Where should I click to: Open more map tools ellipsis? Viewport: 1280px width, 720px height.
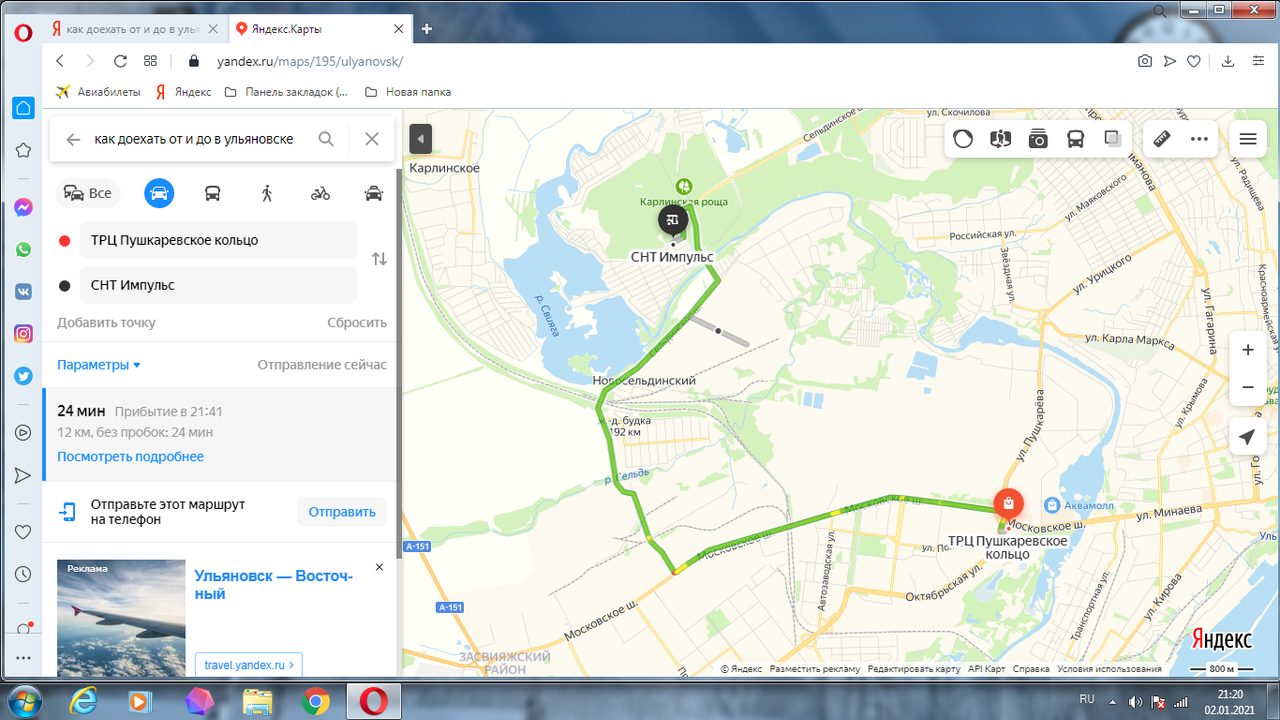click(1200, 139)
